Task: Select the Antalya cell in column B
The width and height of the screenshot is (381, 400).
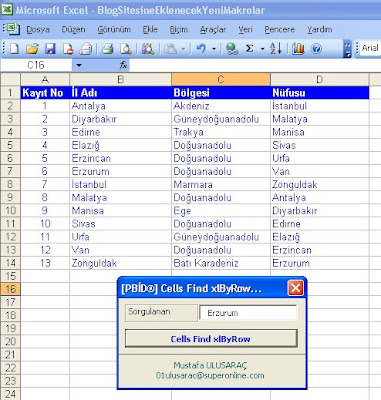Action: pos(120,106)
